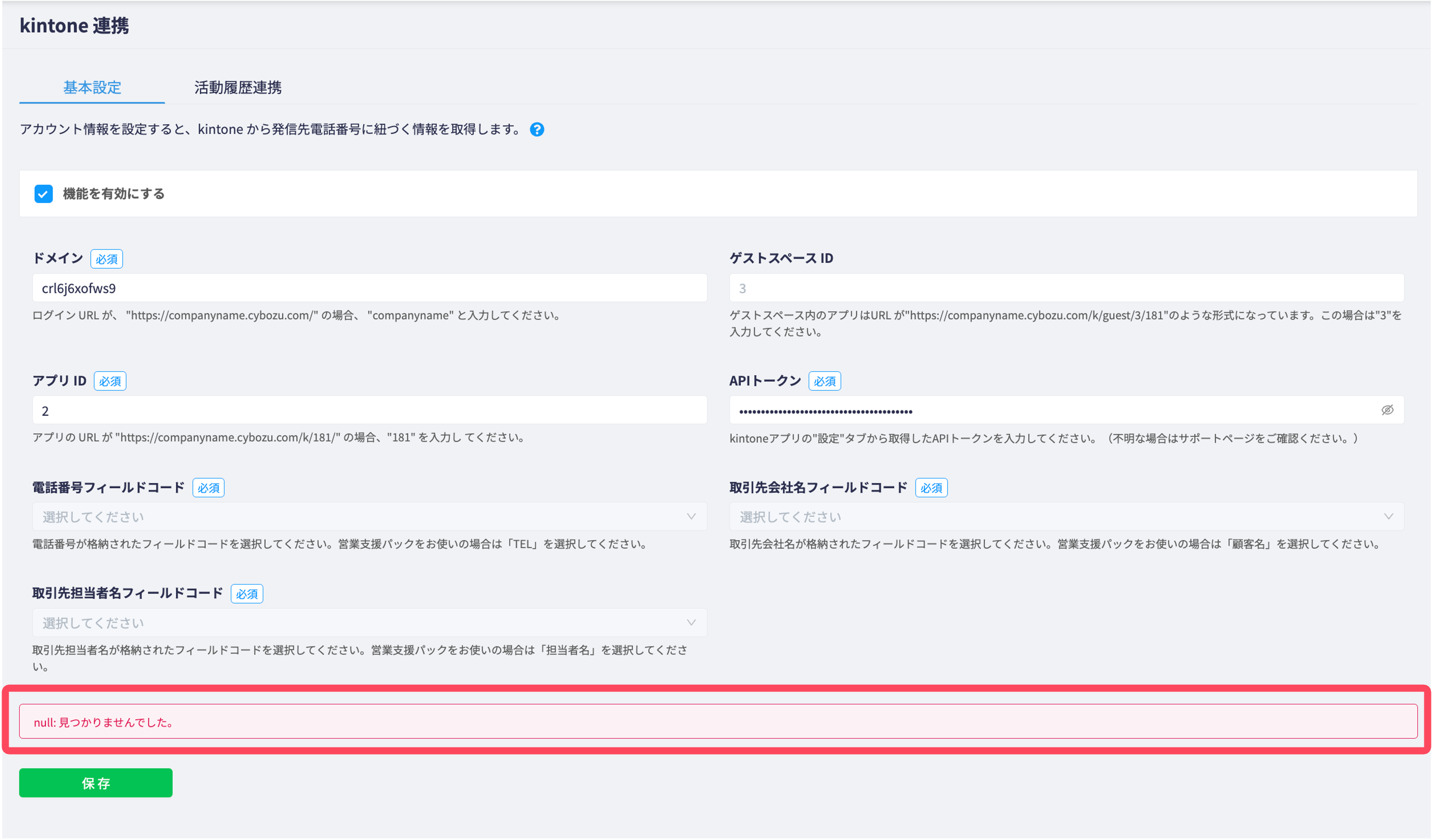Screen dimensions: 1433x840
Task: Click the ドメイン help text about companyname
Action: pyautogui.click(x=297, y=316)
